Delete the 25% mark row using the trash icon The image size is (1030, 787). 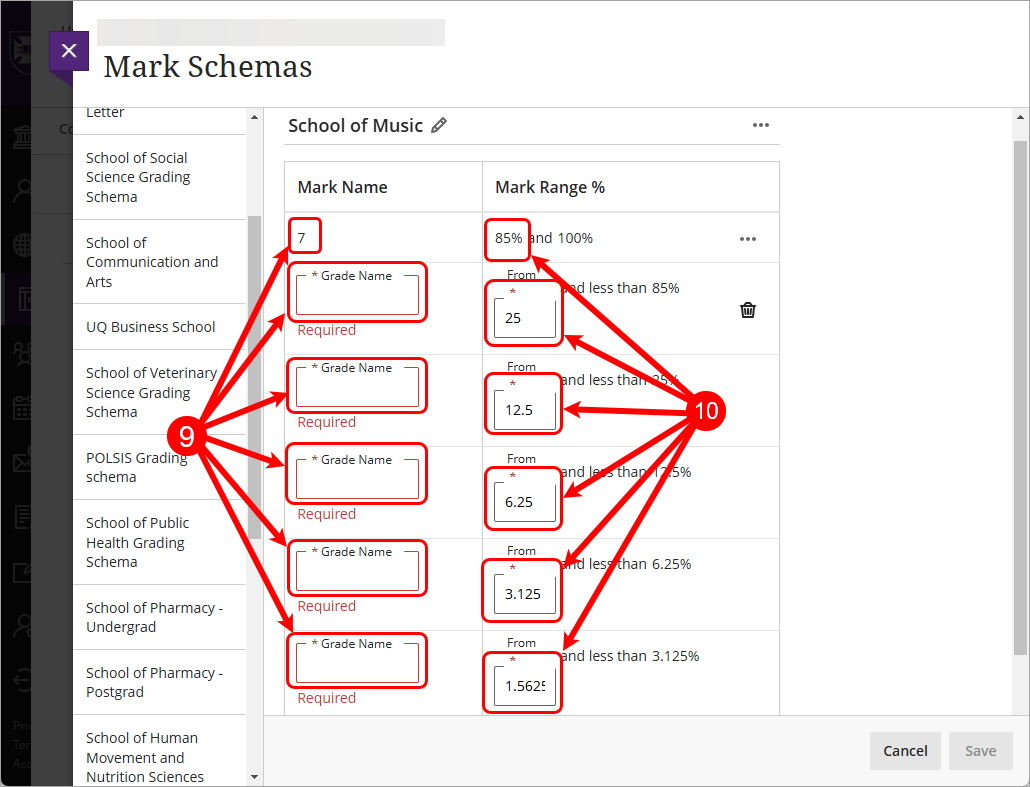pyautogui.click(x=747, y=309)
